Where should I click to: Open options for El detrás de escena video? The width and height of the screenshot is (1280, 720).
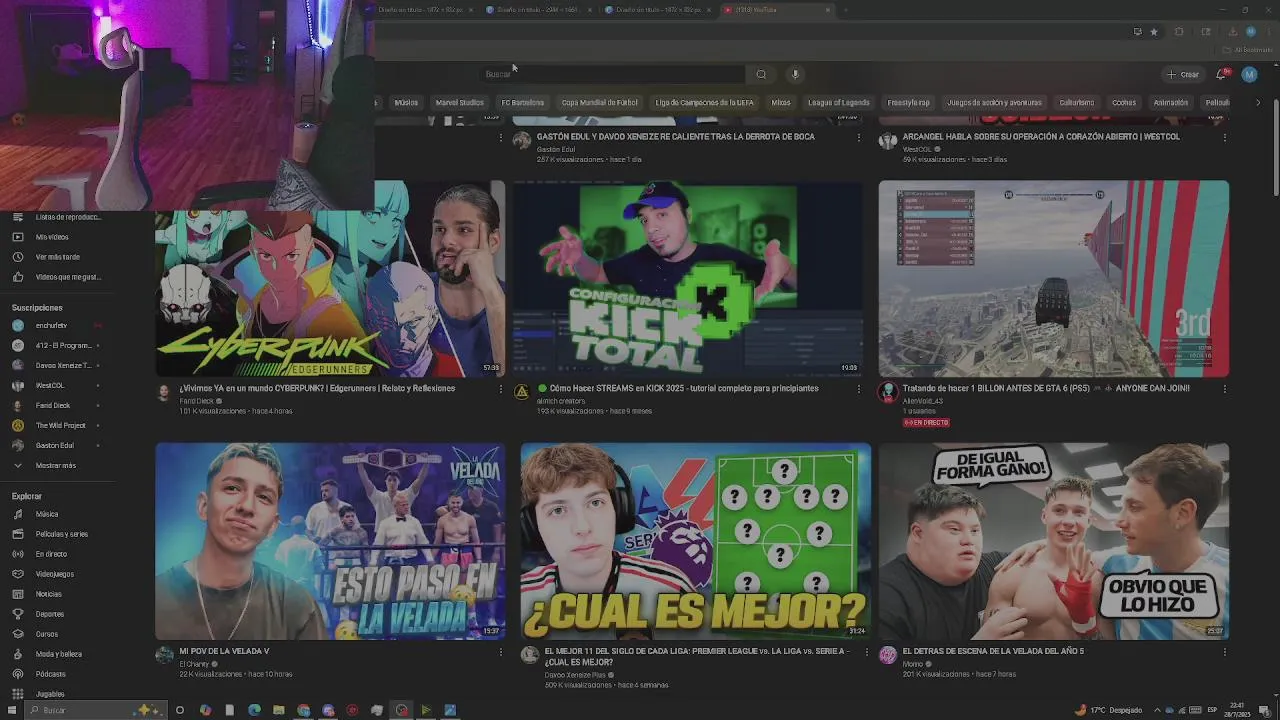(1225, 652)
